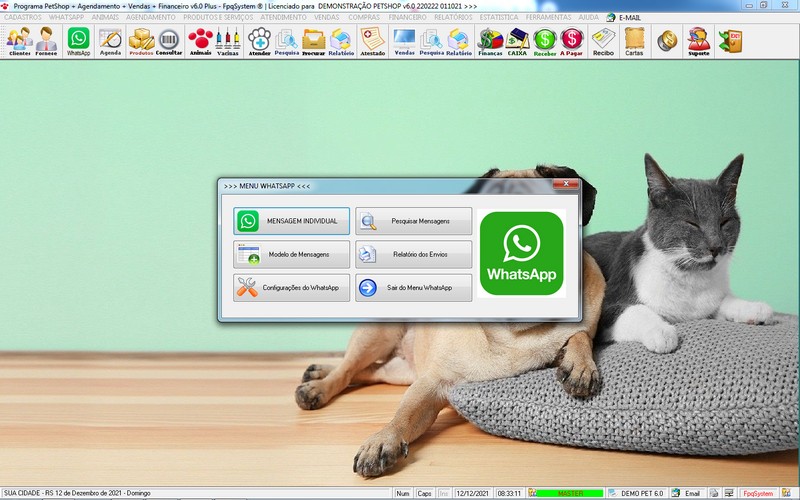Click the Num indicator in status bar
Image resolution: width=800 pixels, height=500 pixels.
point(403,493)
